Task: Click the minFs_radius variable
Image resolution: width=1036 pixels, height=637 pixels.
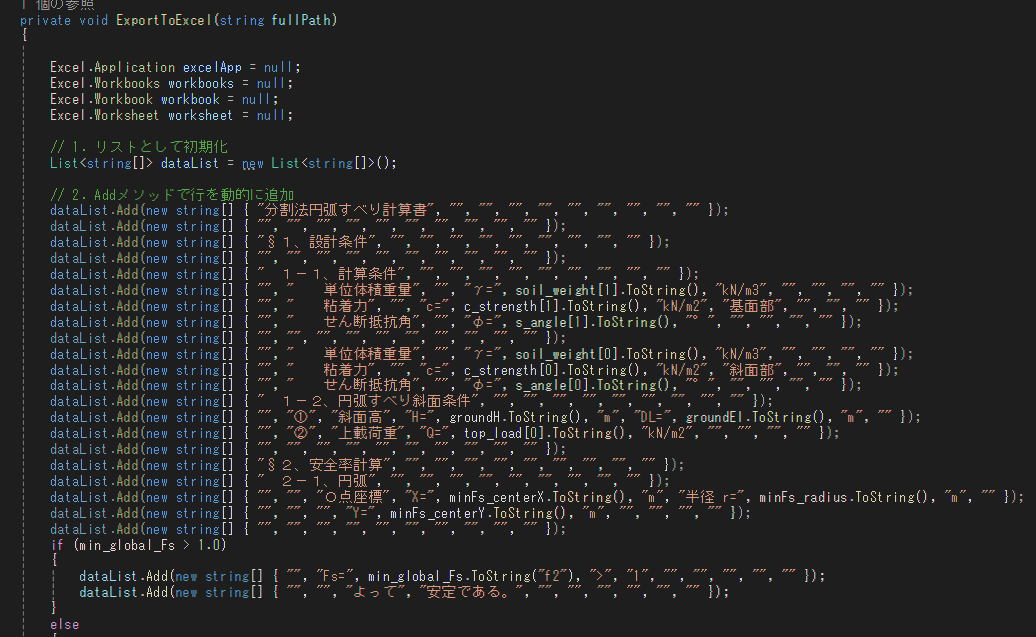Action: point(808,497)
